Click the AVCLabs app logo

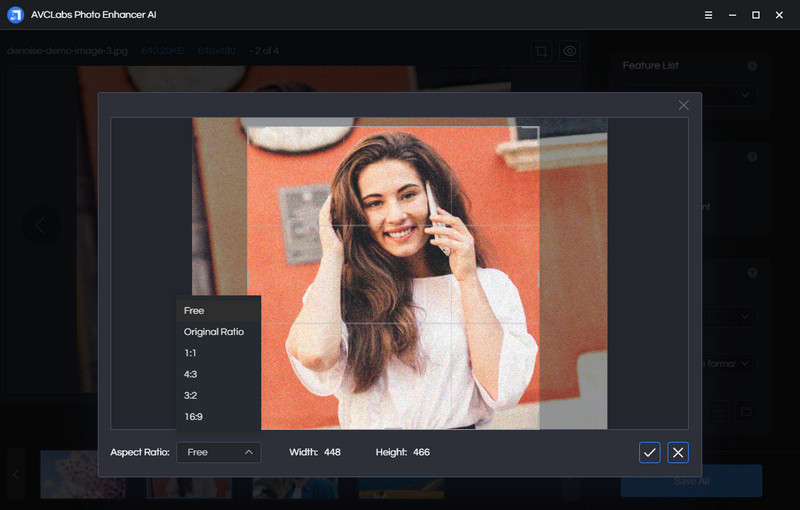point(15,15)
